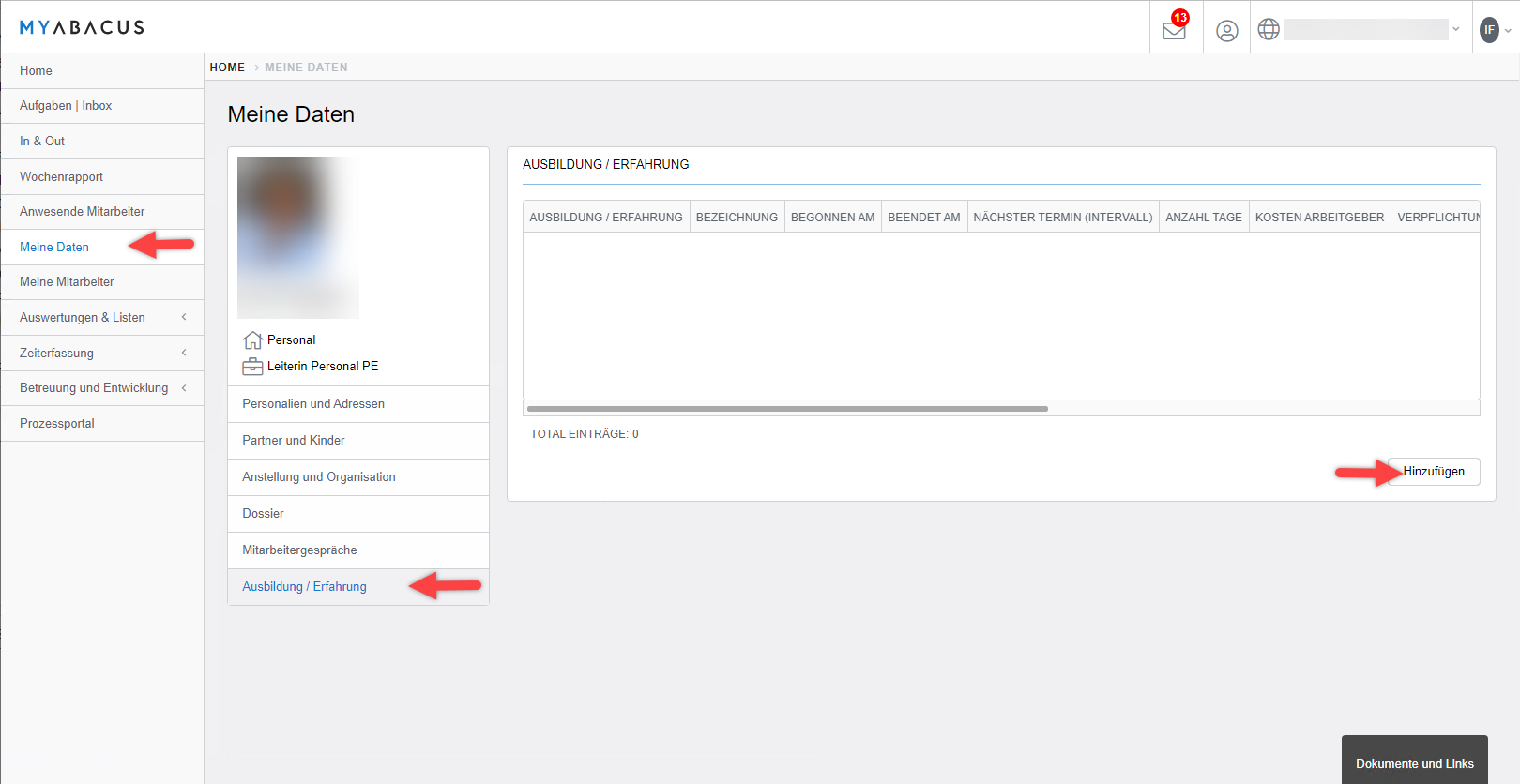Click the MEINE DATEN breadcrumb

click(x=306, y=68)
